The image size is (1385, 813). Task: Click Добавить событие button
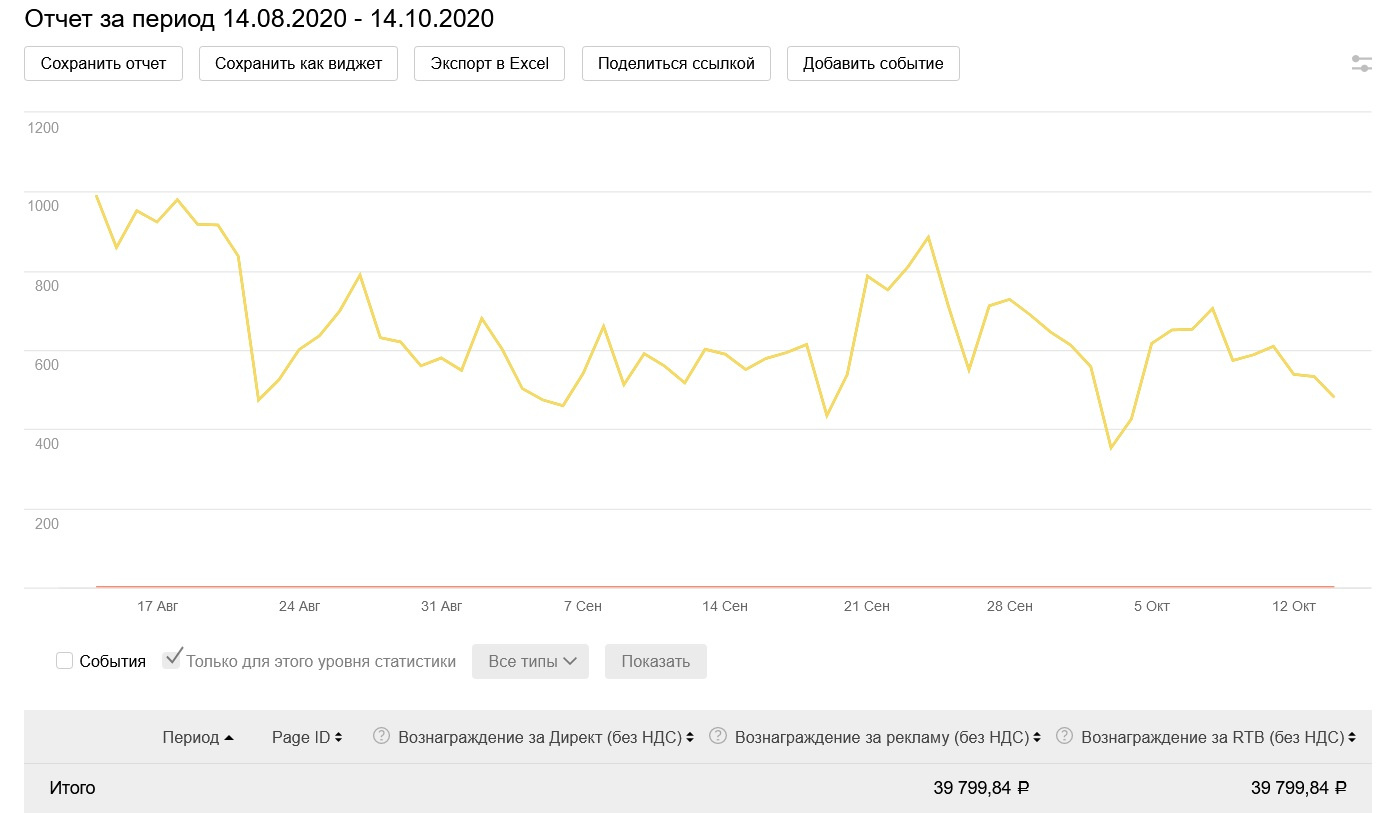[x=873, y=64]
